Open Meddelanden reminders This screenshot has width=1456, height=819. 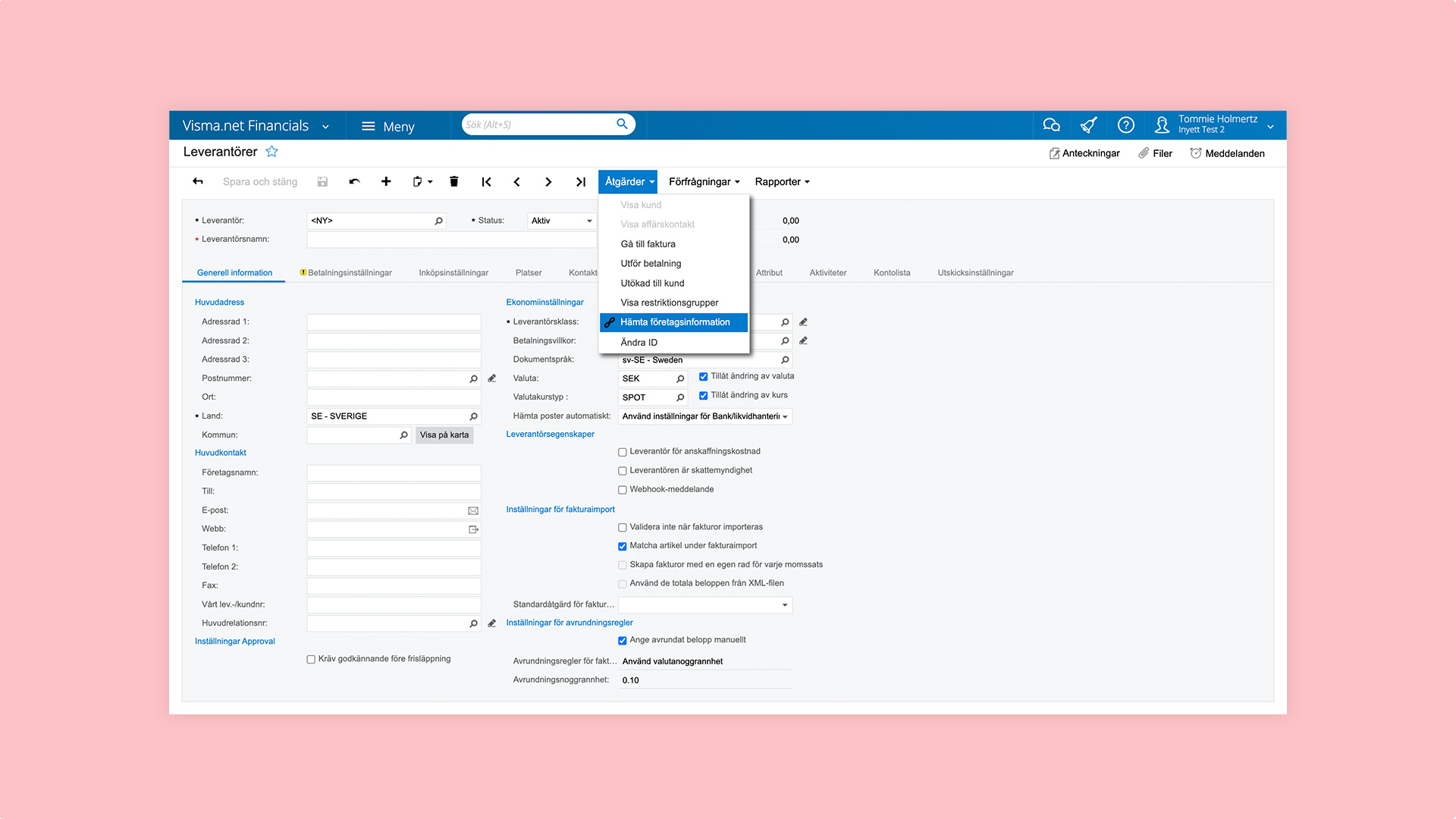(1227, 153)
